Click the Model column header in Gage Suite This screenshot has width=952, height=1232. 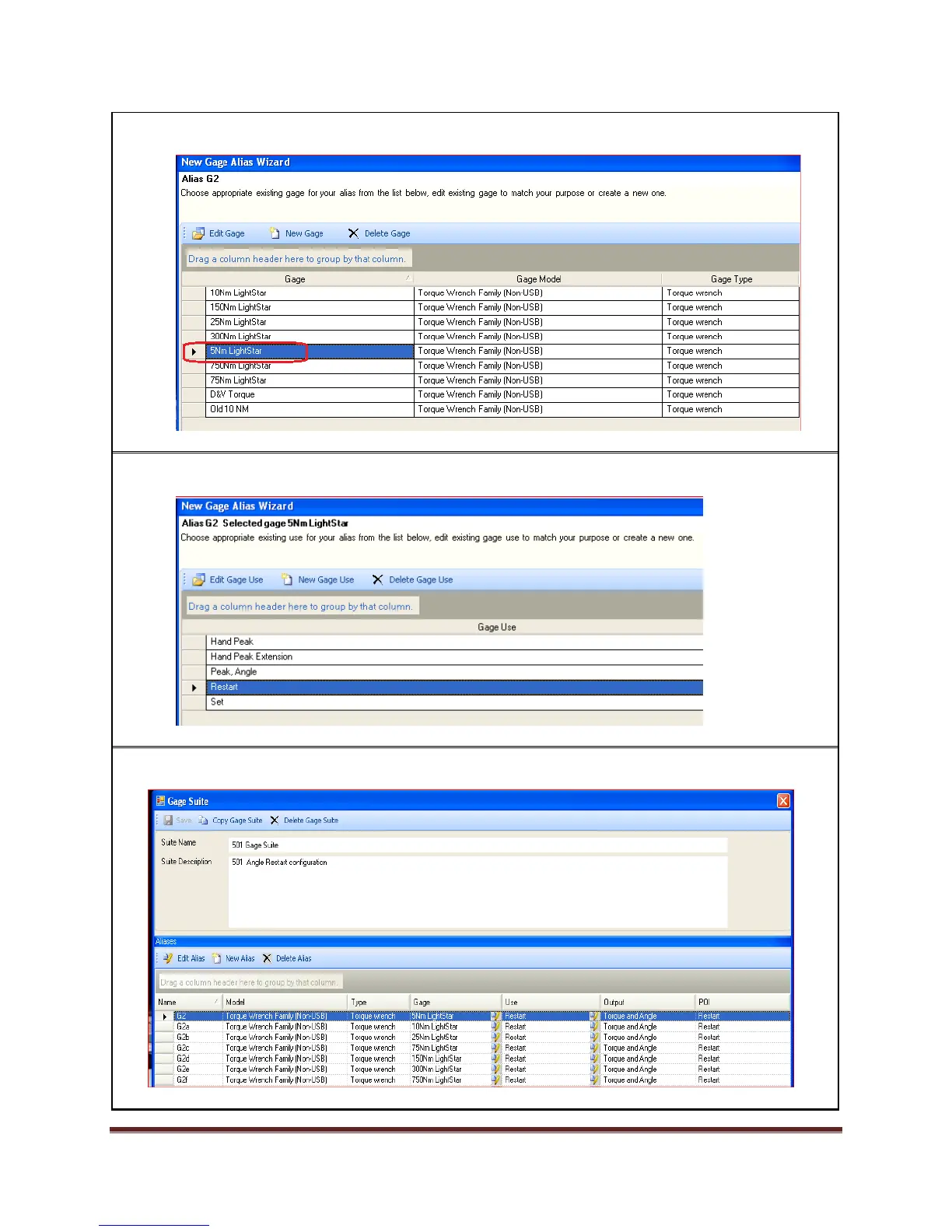point(285,1002)
